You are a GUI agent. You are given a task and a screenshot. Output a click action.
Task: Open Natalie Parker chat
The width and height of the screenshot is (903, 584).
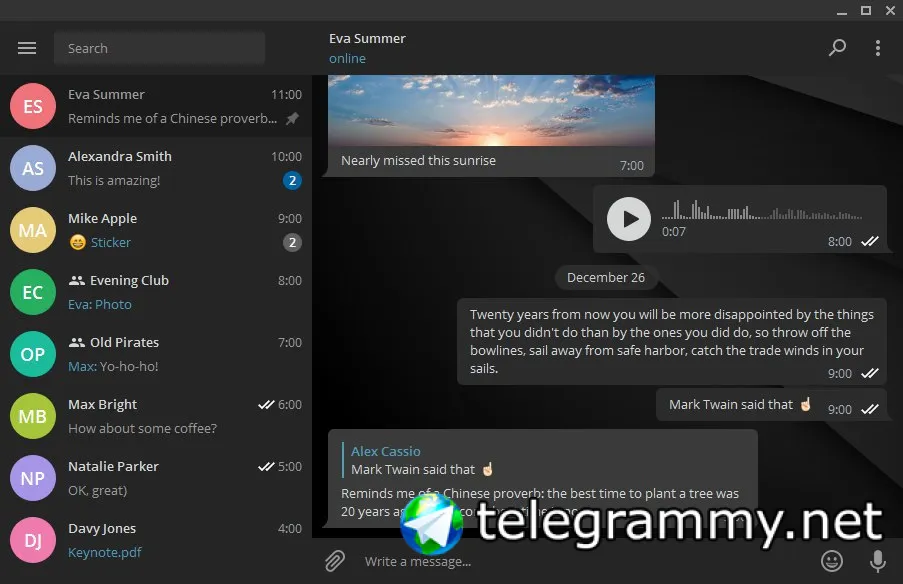pos(156,478)
